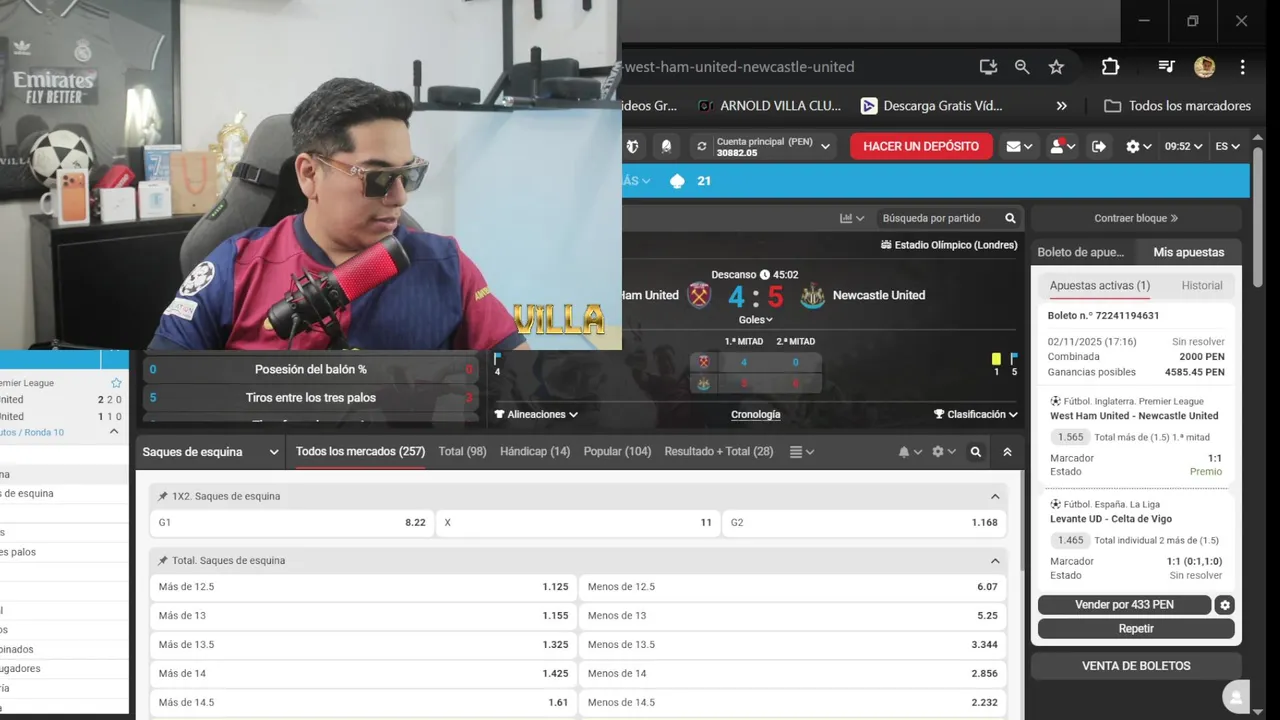Viewport: 1280px width, 720px height.
Task: Favorite the Premier League with star icon
Action: [x=116, y=383]
